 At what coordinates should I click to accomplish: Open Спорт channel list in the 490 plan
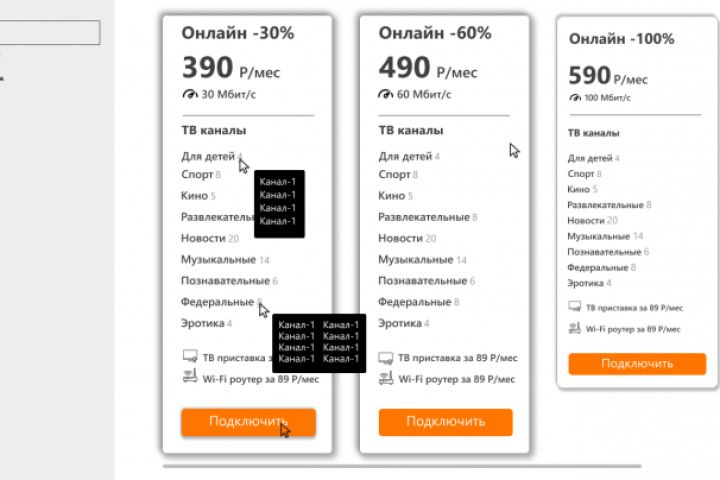pos(394,175)
